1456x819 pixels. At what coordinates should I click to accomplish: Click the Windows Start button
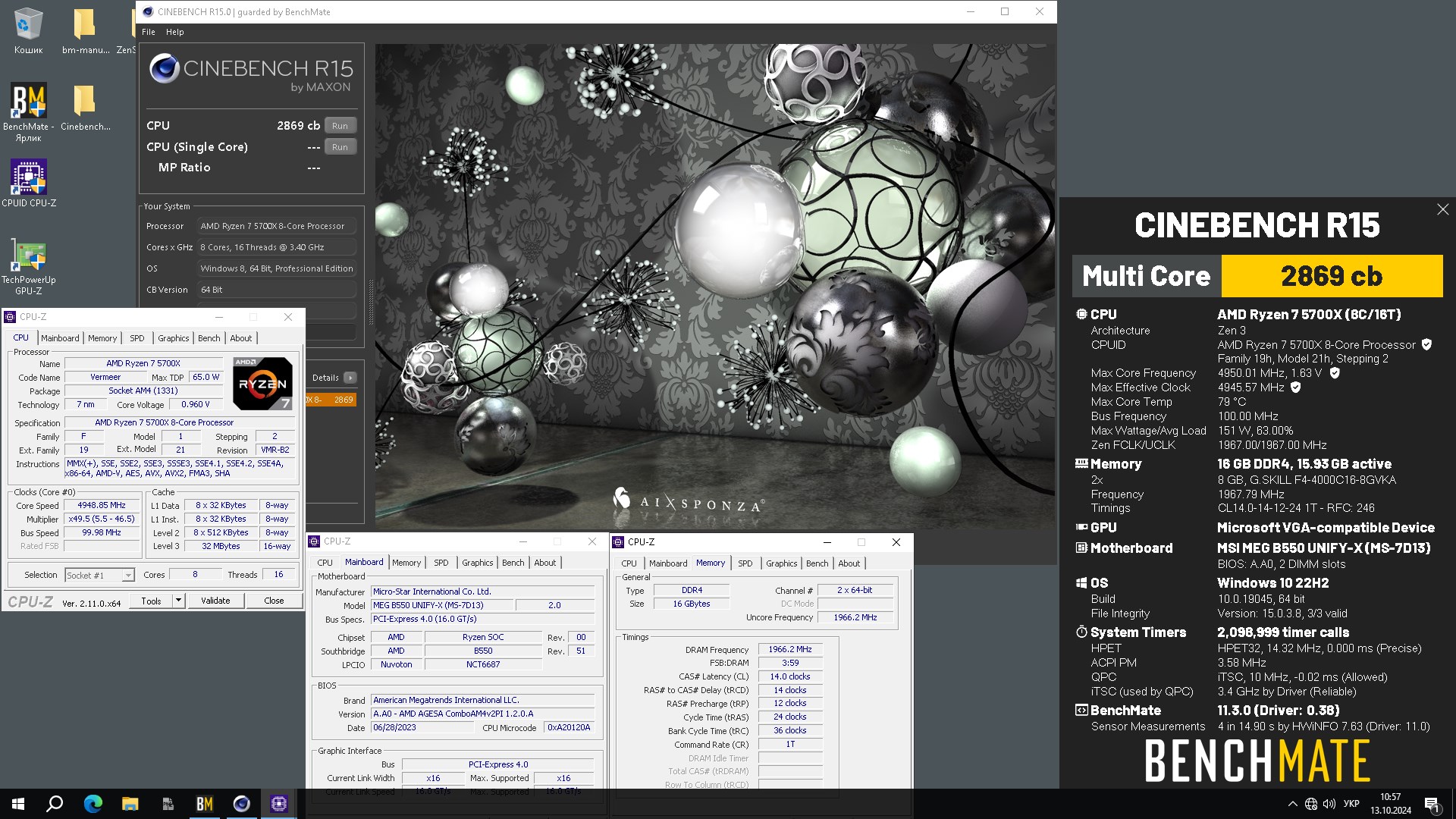[18, 804]
